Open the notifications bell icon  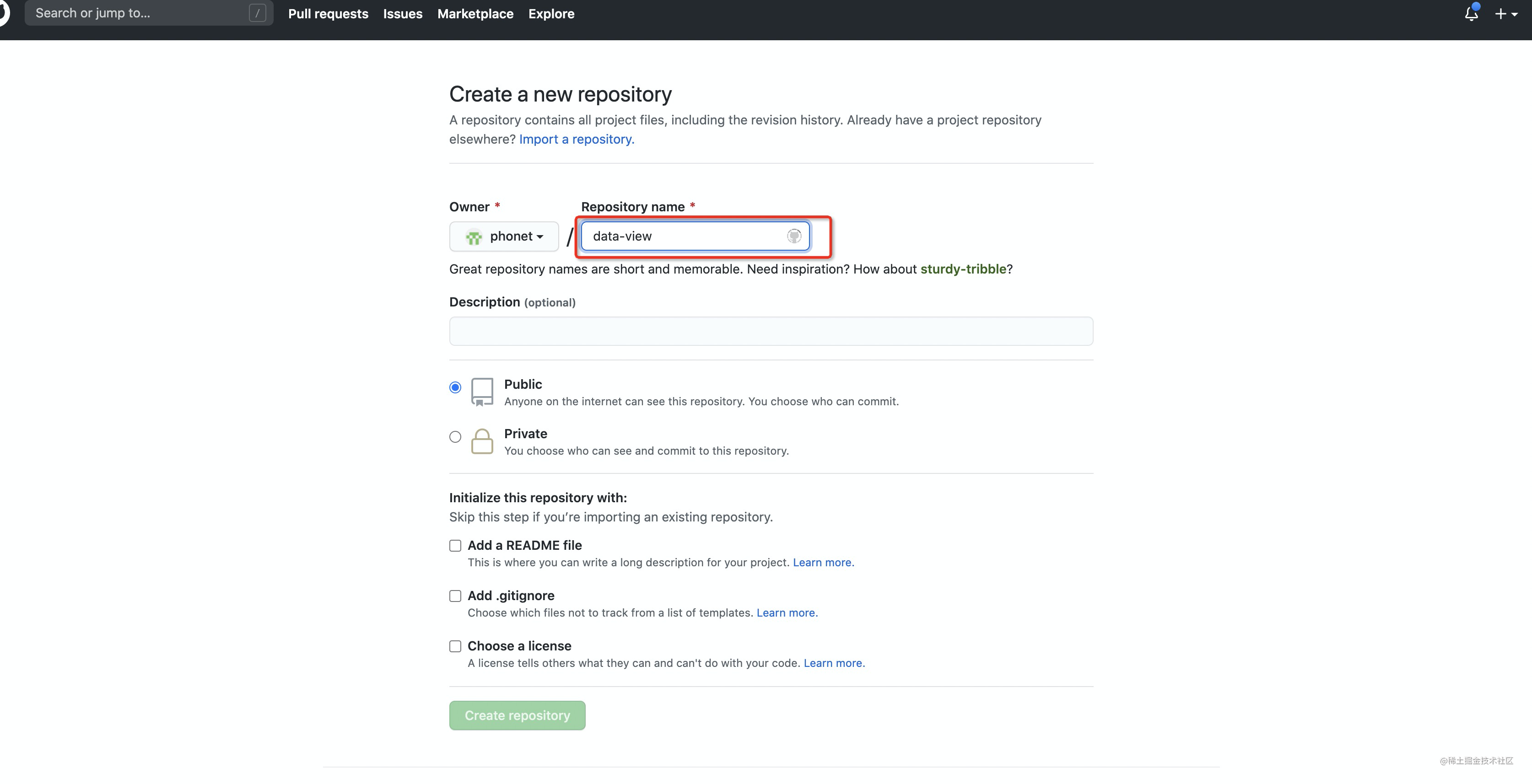[1470, 13]
